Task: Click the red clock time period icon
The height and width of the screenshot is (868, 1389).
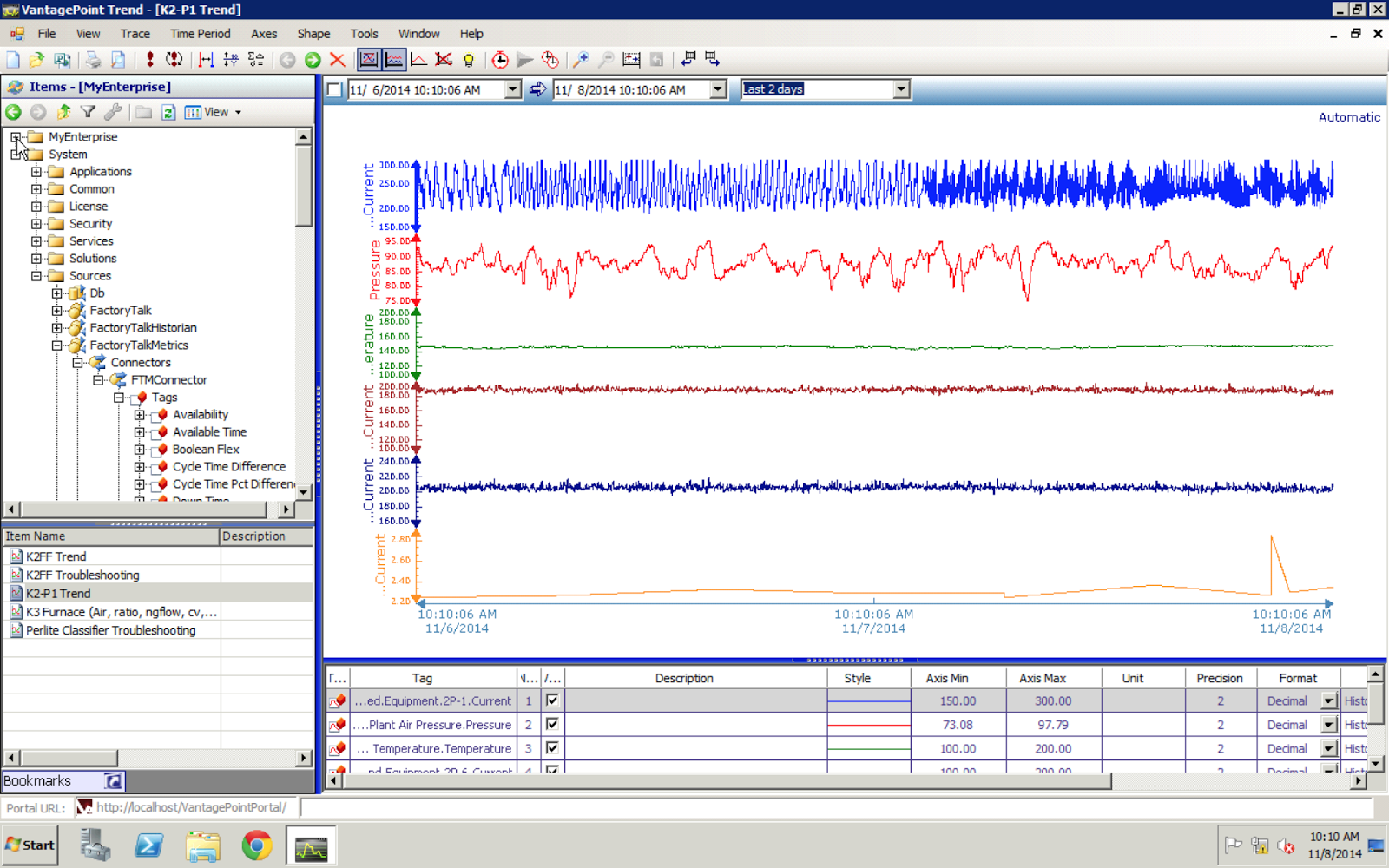Action: tap(500, 60)
